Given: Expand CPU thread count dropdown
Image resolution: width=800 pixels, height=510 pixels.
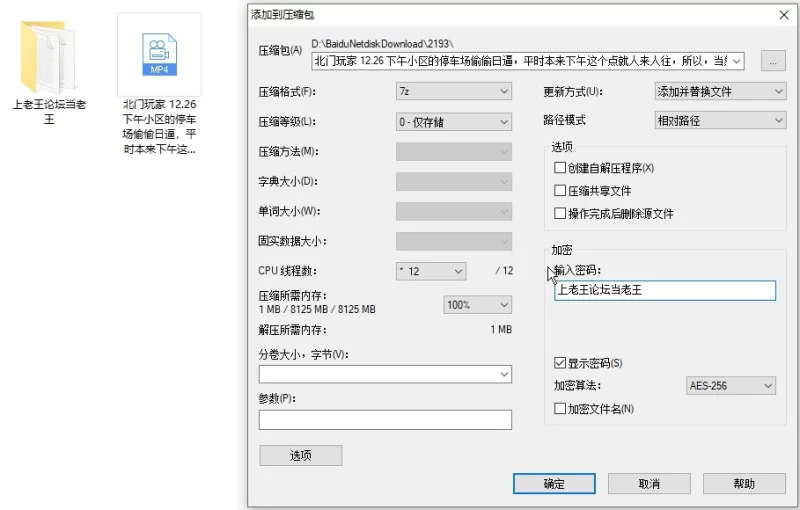Looking at the screenshot, I should pos(431,271).
